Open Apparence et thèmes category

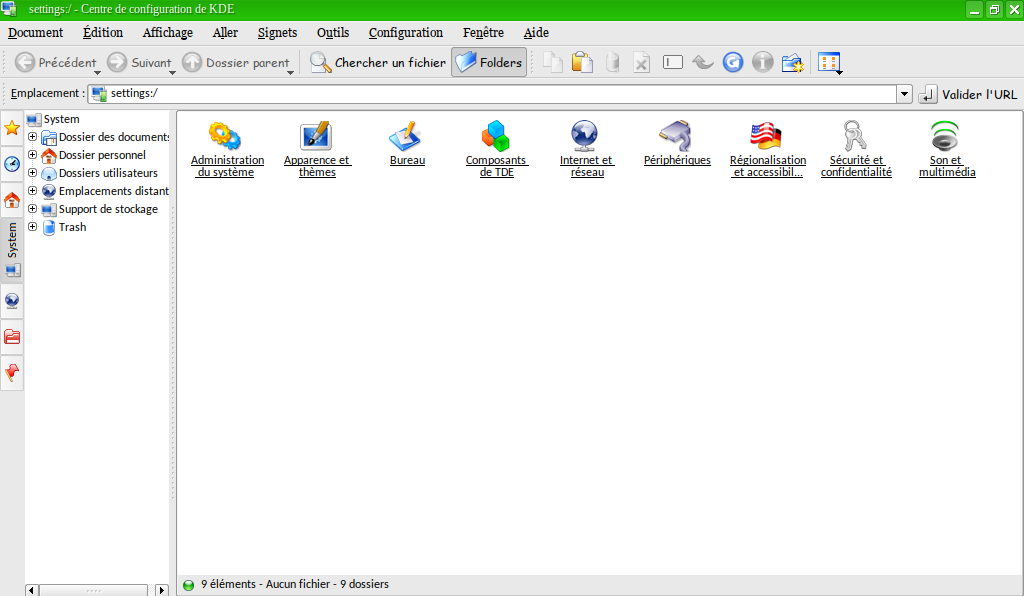[x=317, y=149]
